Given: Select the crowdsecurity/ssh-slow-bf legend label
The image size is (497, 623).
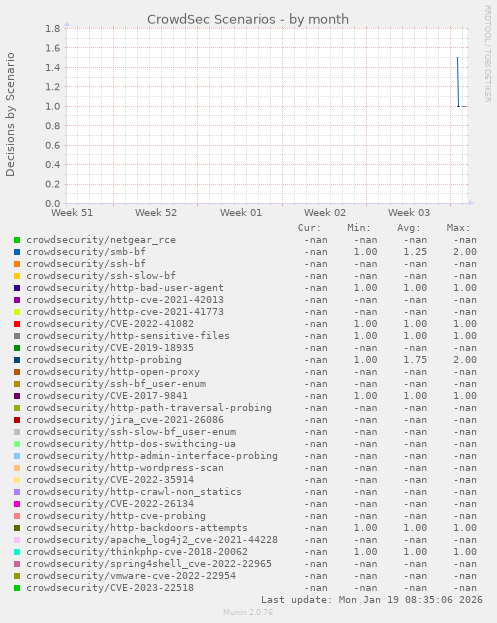Looking at the screenshot, I should pos(101,276).
